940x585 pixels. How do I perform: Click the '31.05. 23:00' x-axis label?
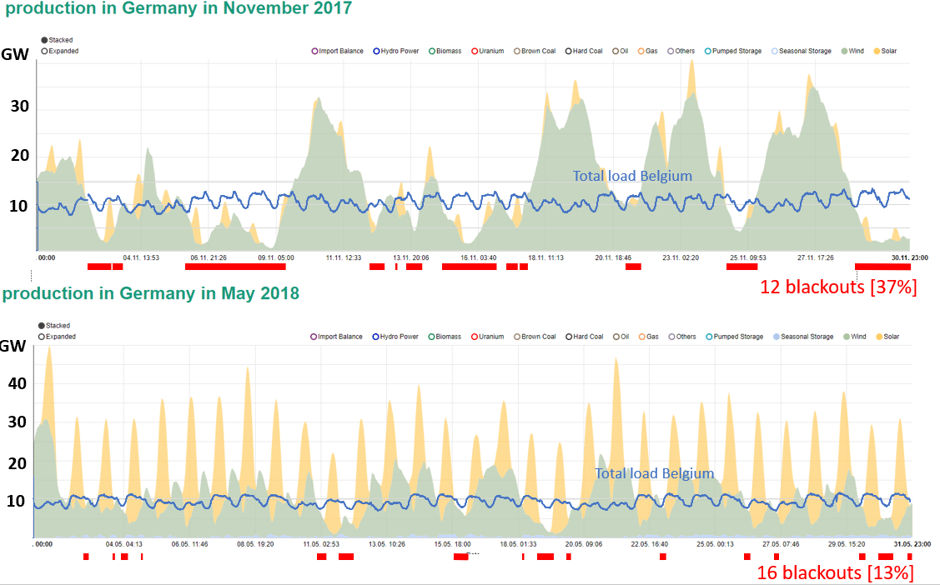coord(912,544)
